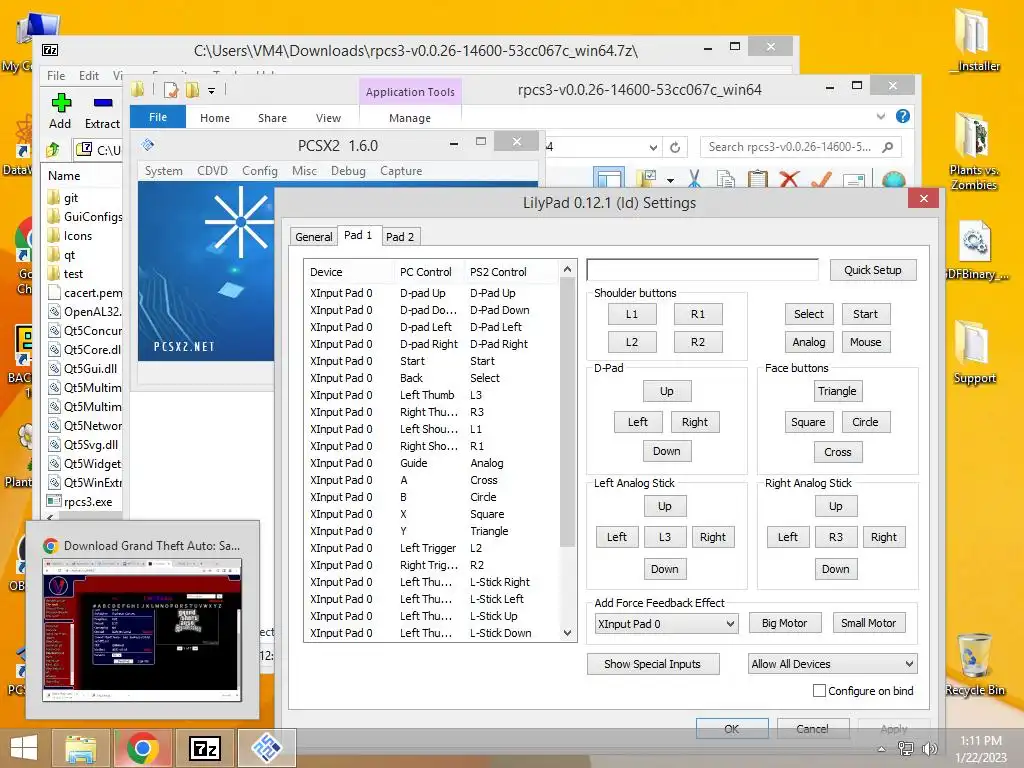Enable the Configure on bind checkbox
The width and height of the screenshot is (1024, 768).
(819, 690)
